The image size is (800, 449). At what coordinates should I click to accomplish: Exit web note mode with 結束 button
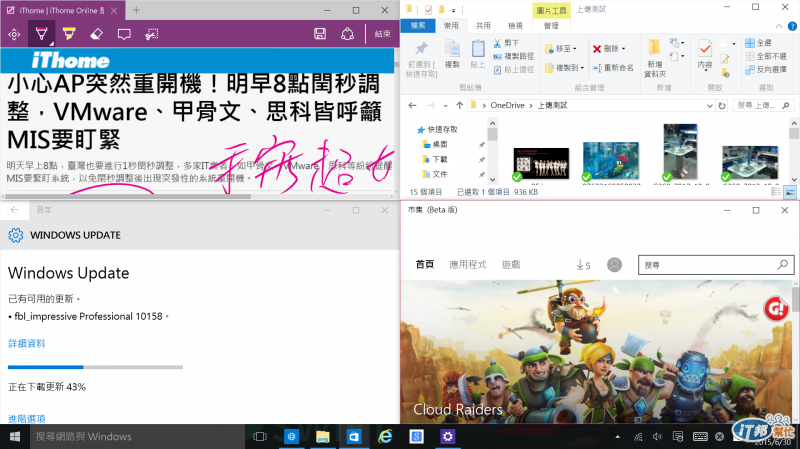click(x=383, y=34)
